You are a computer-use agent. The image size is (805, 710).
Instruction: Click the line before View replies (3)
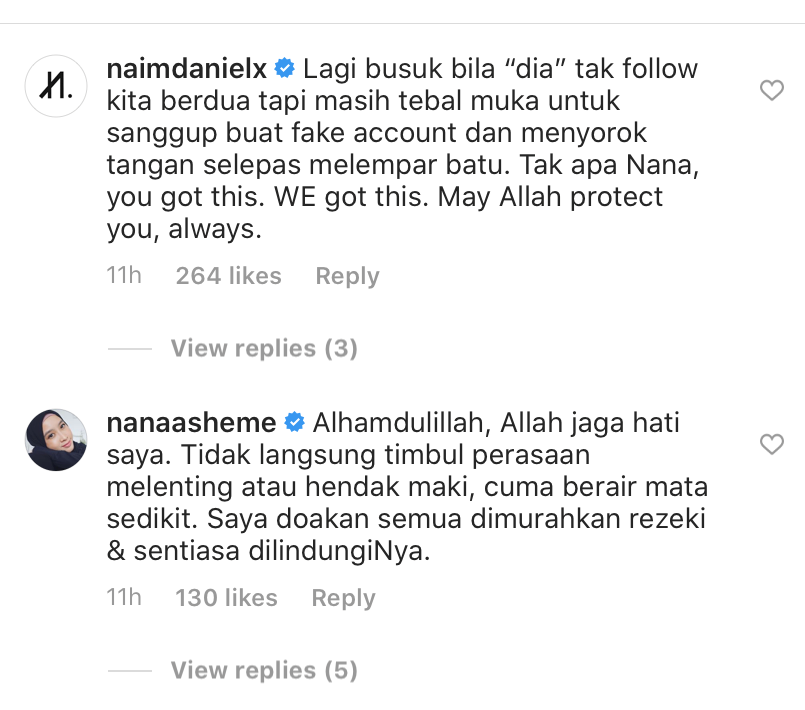pyautogui.click(x=130, y=349)
